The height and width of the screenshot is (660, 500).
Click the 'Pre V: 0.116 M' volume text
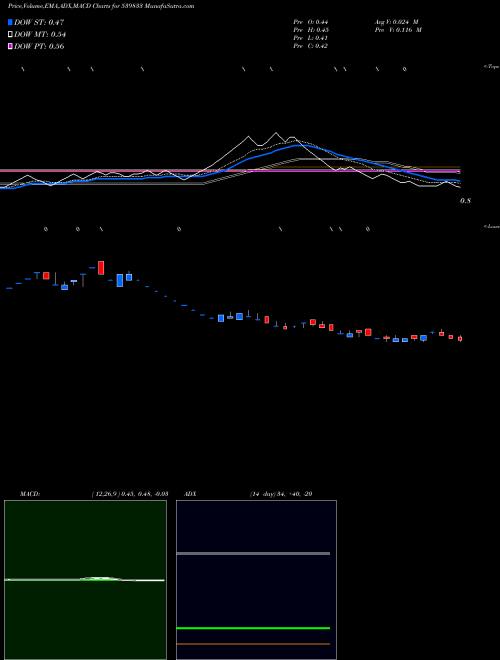pyautogui.click(x=398, y=30)
